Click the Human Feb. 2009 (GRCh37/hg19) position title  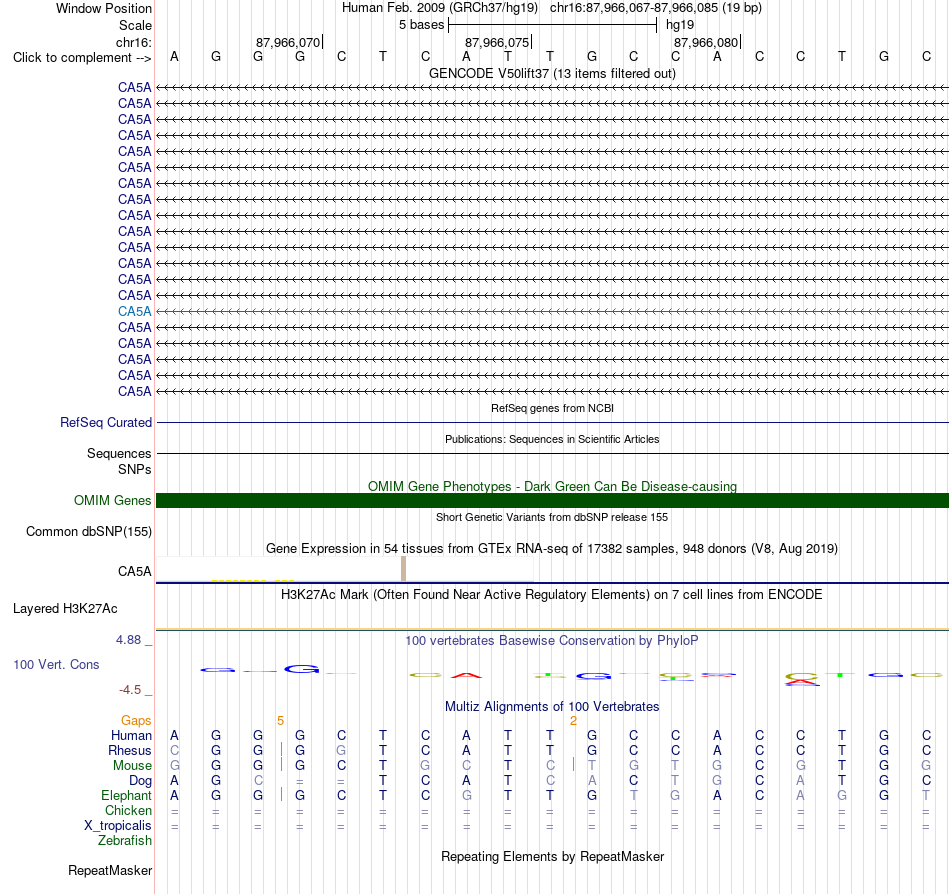tap(440, 8)
